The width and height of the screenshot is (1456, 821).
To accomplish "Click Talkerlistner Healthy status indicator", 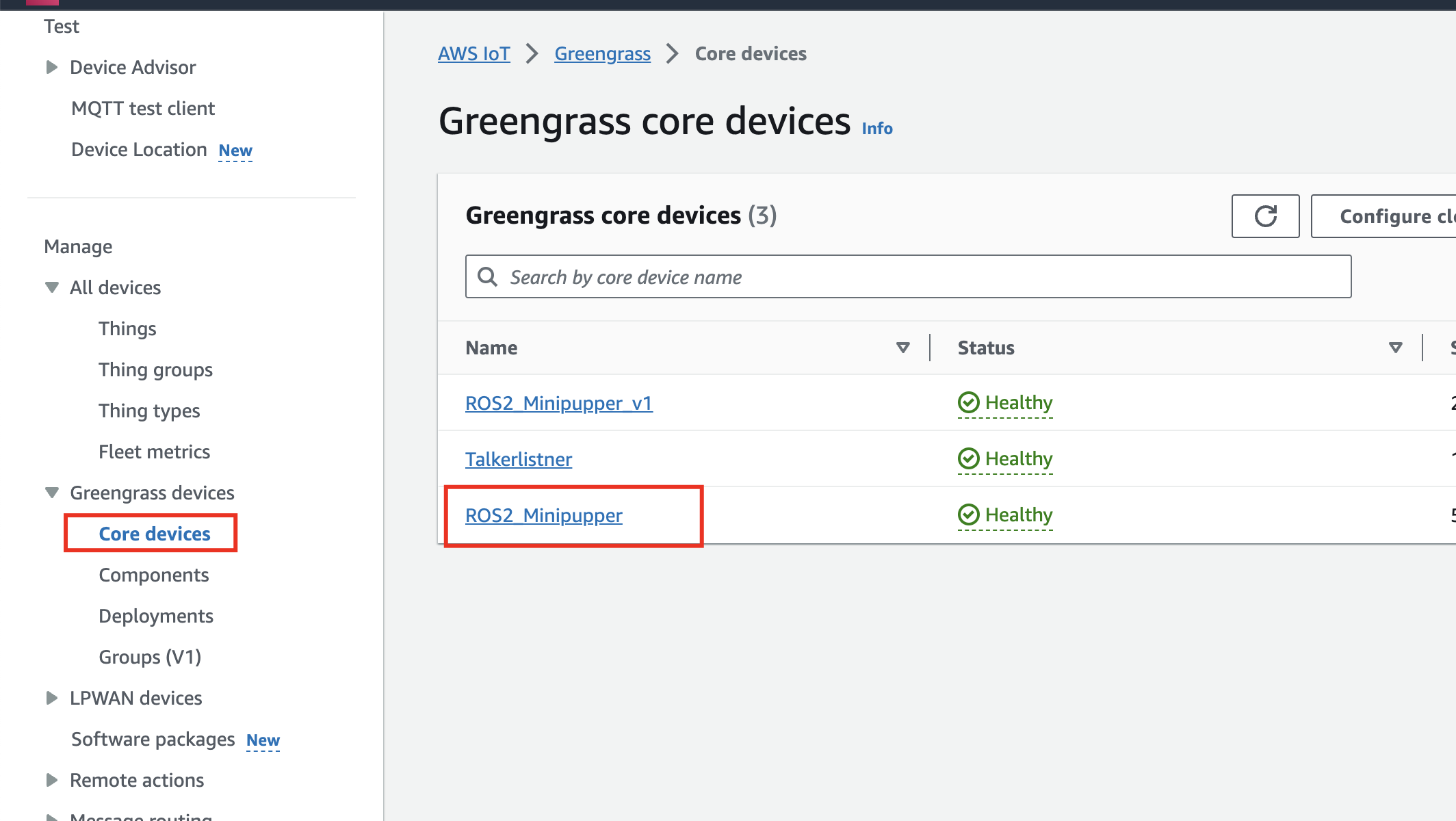I will coord(1004,459).
